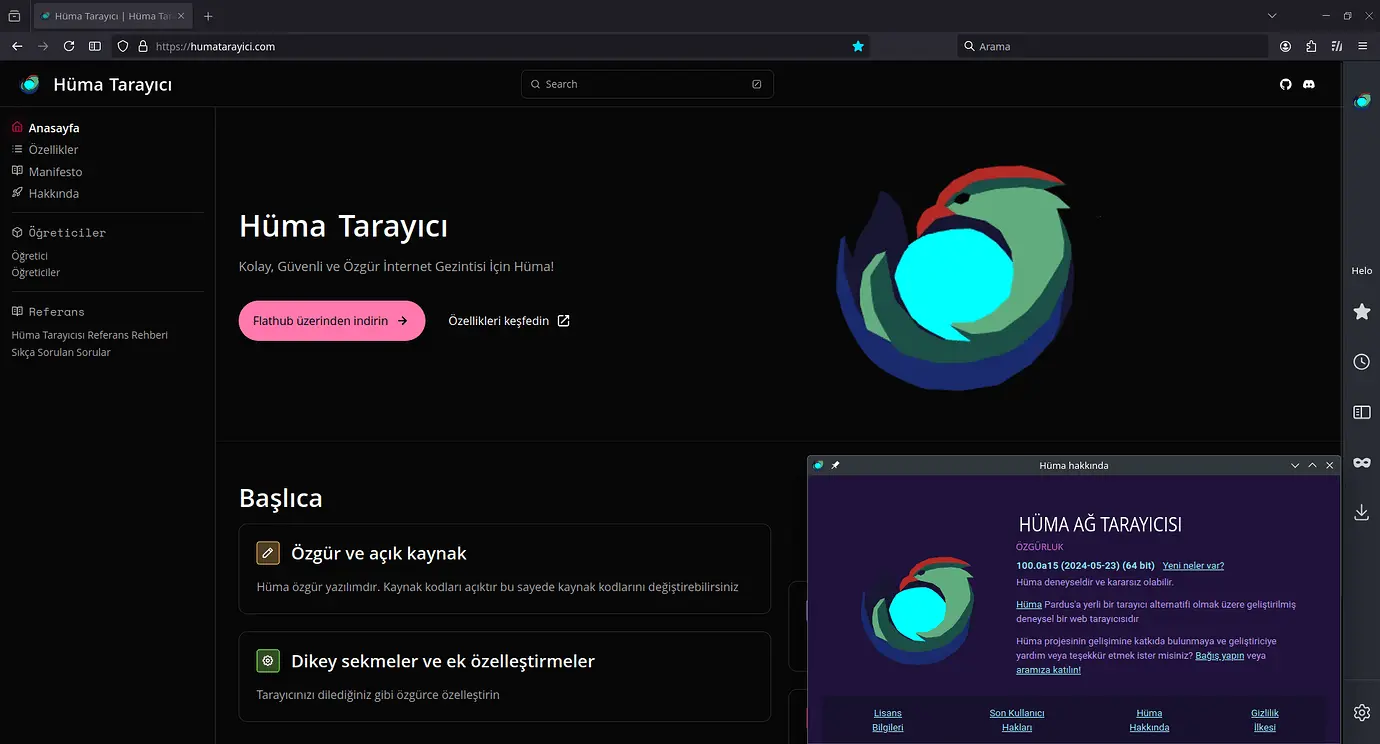Open Hüma Tarayıcısı Referans Rehberi link
The image size is (1380, 744).
tap(90, 335)
